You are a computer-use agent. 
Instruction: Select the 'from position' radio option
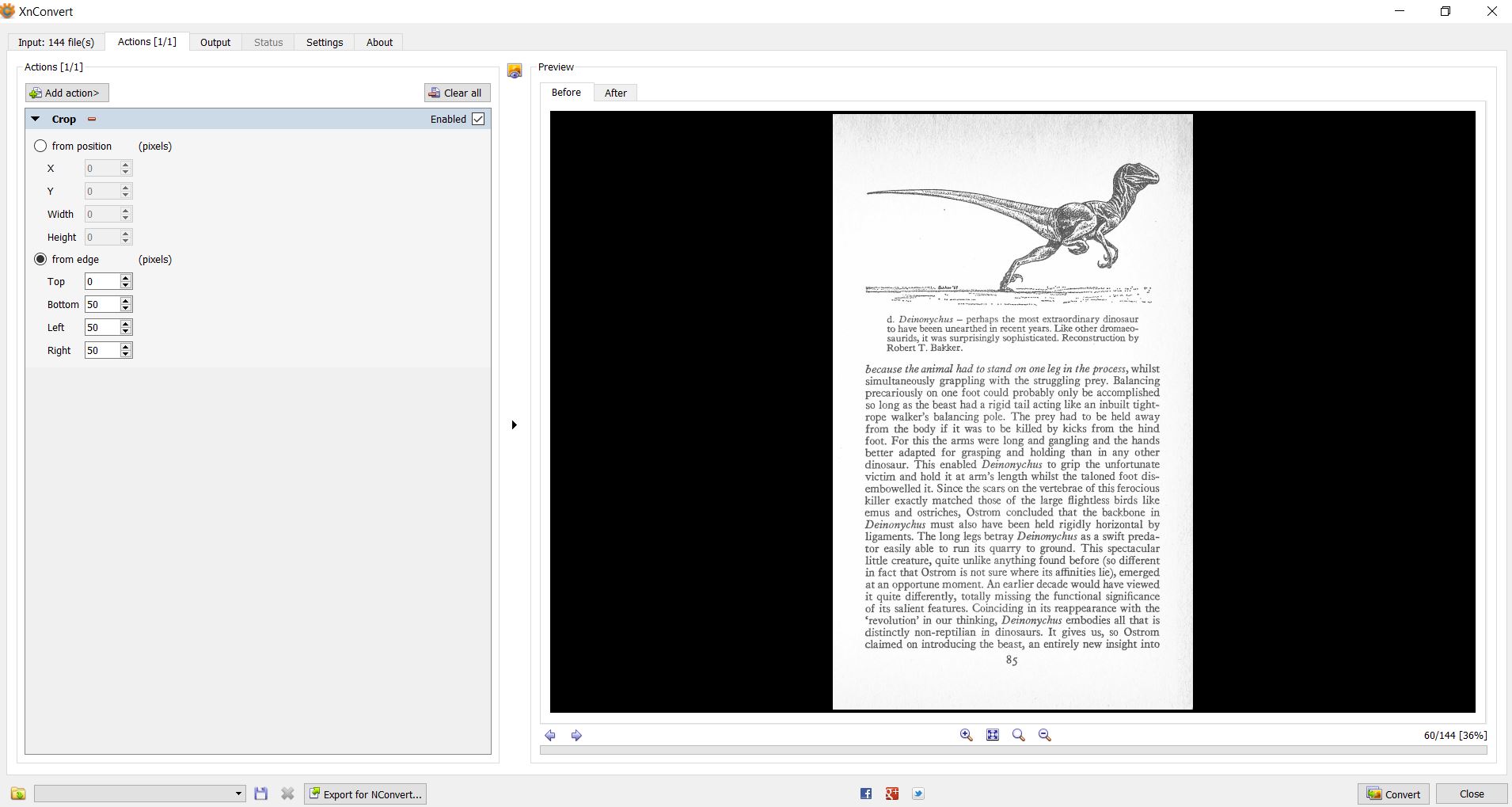click(40, 147)
